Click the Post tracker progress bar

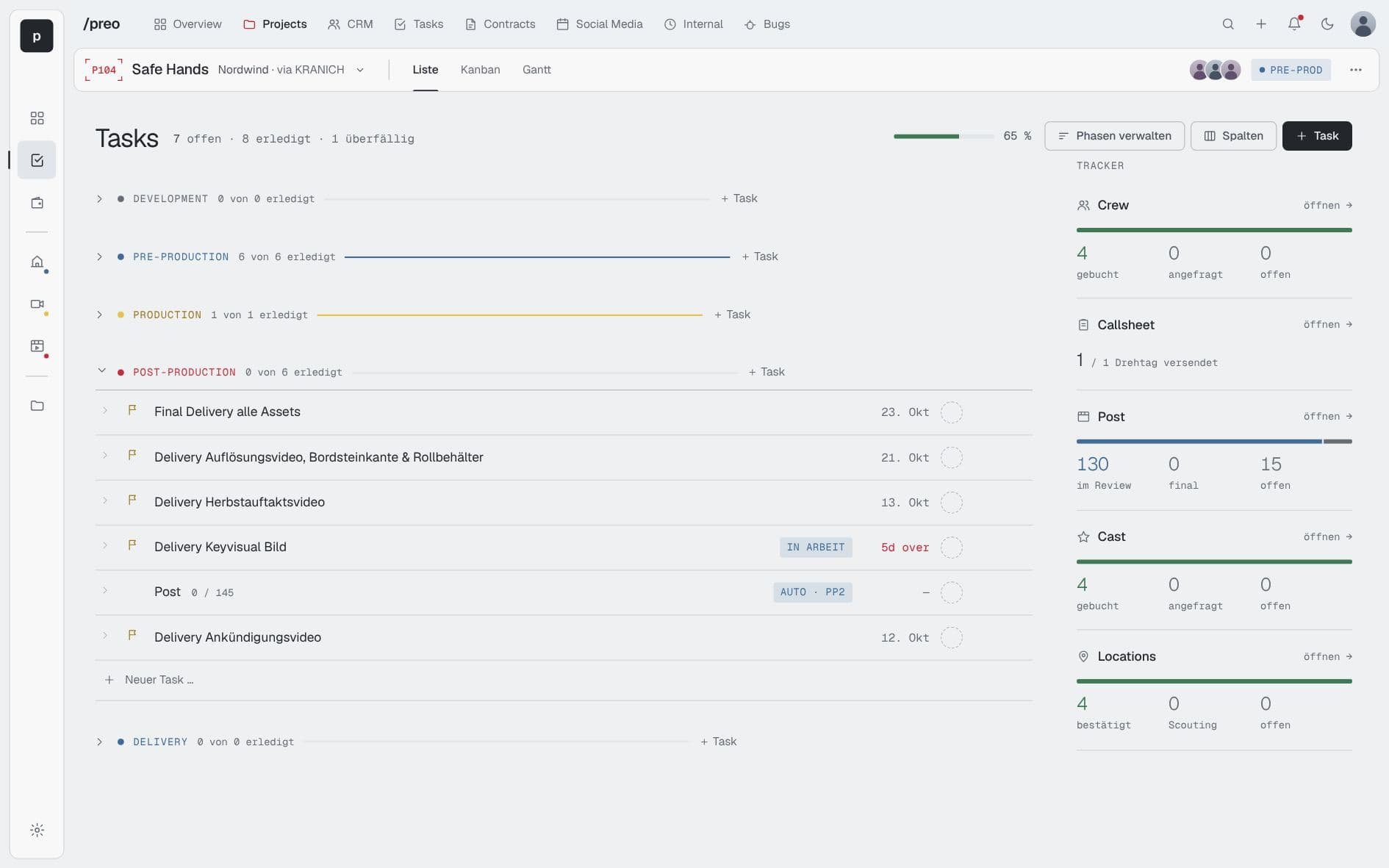point(1214,442)
